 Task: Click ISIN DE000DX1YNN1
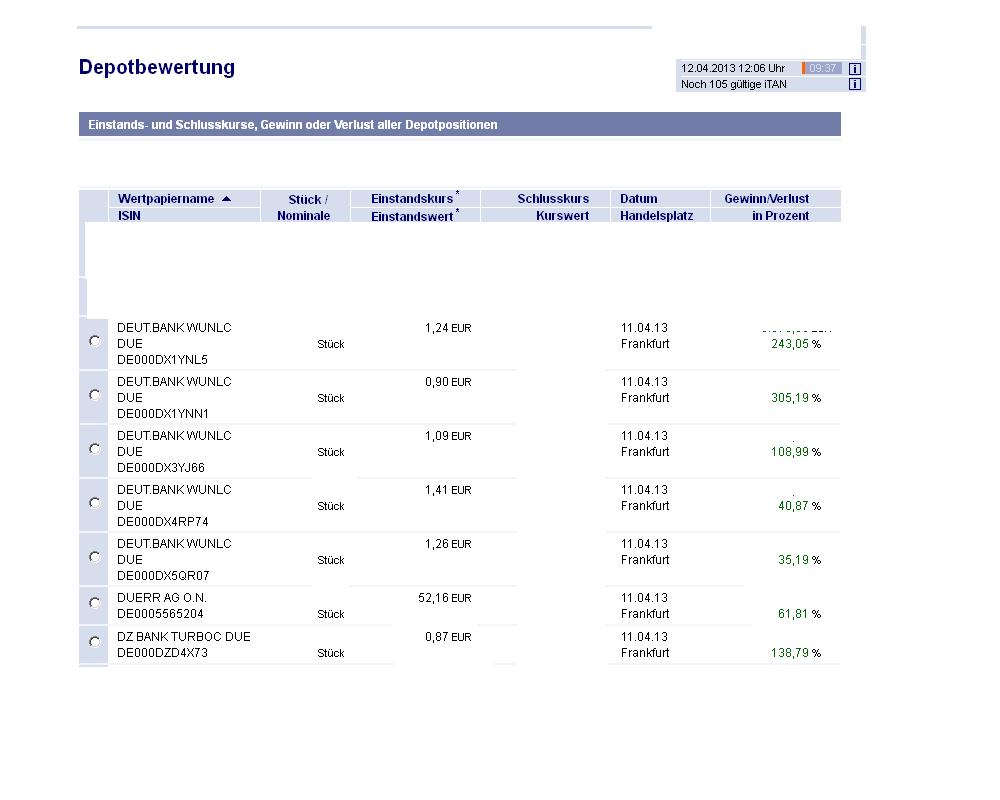click(x=163, y=414)
